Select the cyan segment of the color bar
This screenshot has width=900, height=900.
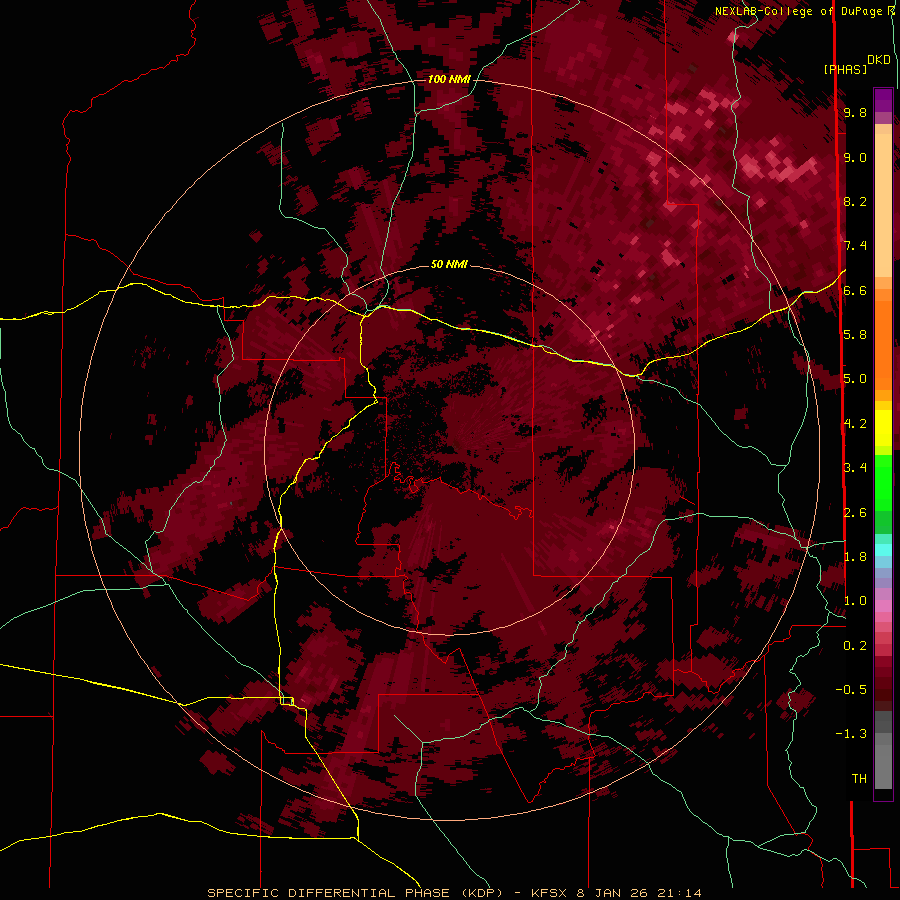tap(883, 550)
